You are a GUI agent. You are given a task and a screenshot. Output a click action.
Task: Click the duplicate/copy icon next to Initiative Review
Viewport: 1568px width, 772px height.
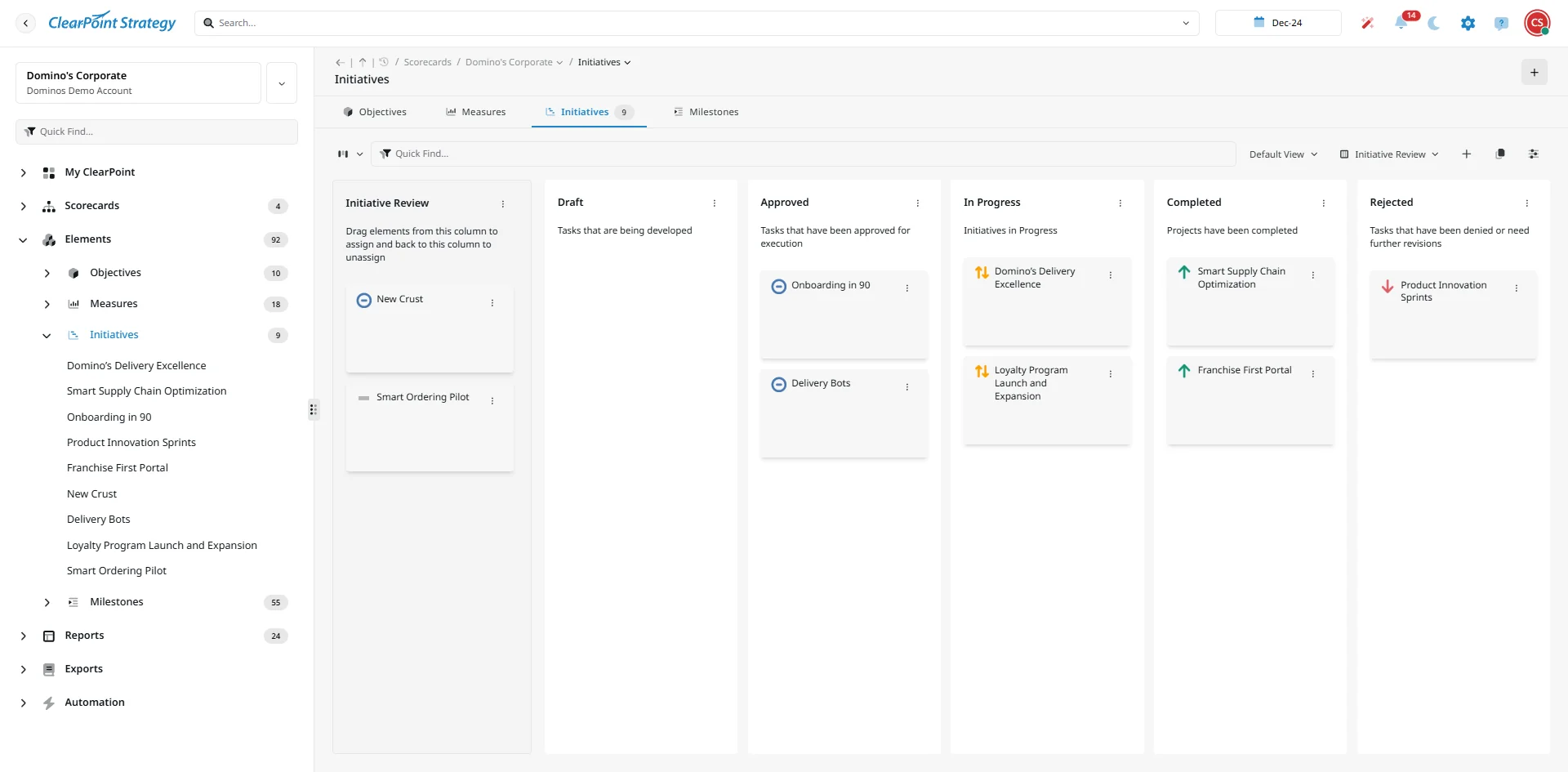pos(1500,154)
